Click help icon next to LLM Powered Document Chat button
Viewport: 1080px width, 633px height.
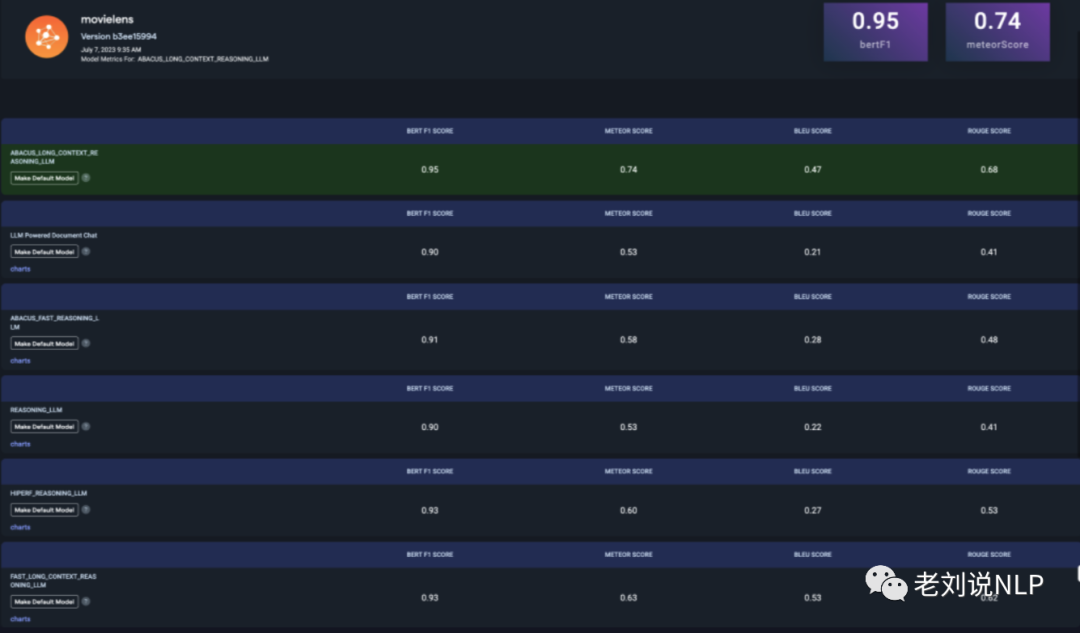86,251
